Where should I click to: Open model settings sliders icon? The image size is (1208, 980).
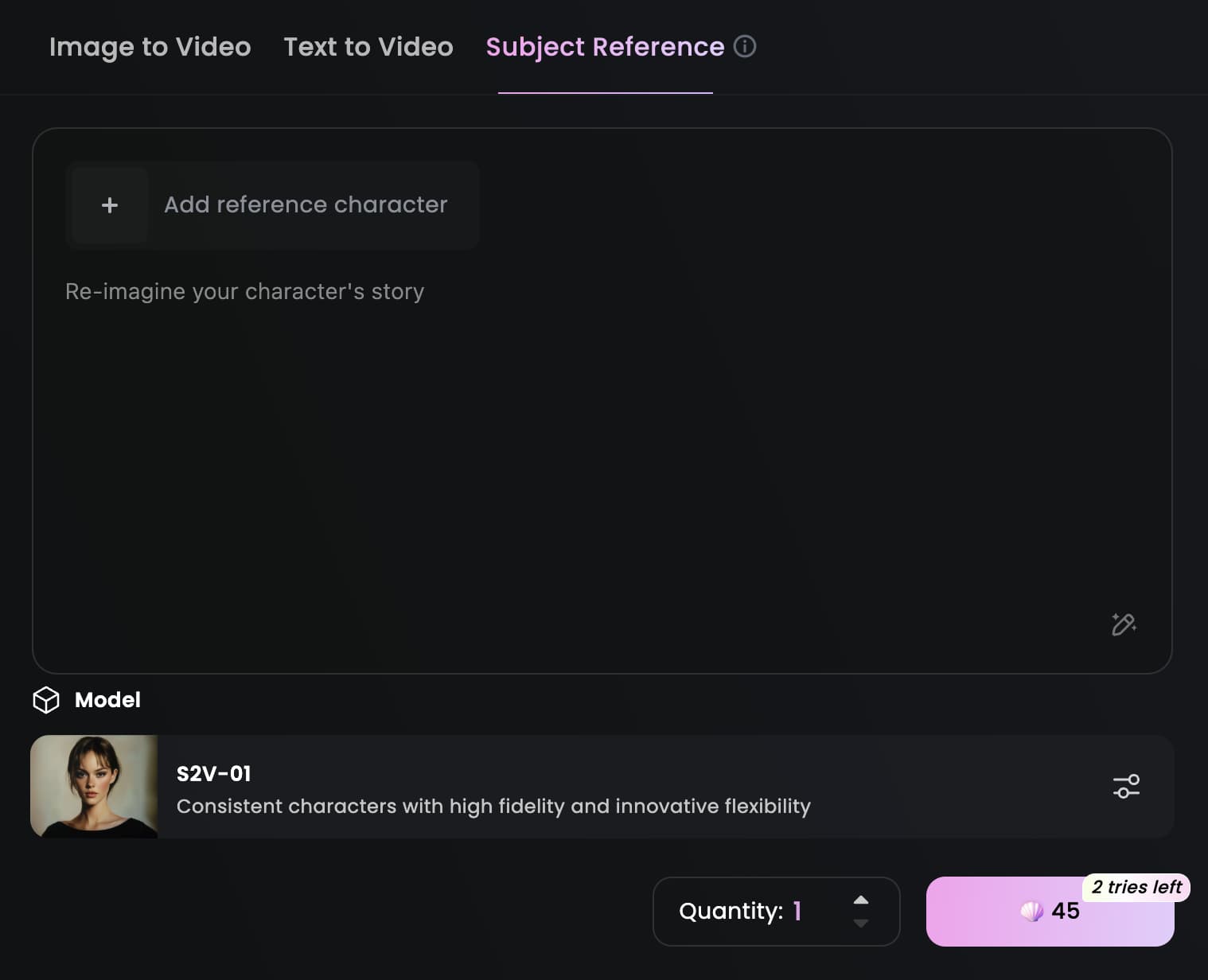pyautogui.click(x=1126, y=786)
